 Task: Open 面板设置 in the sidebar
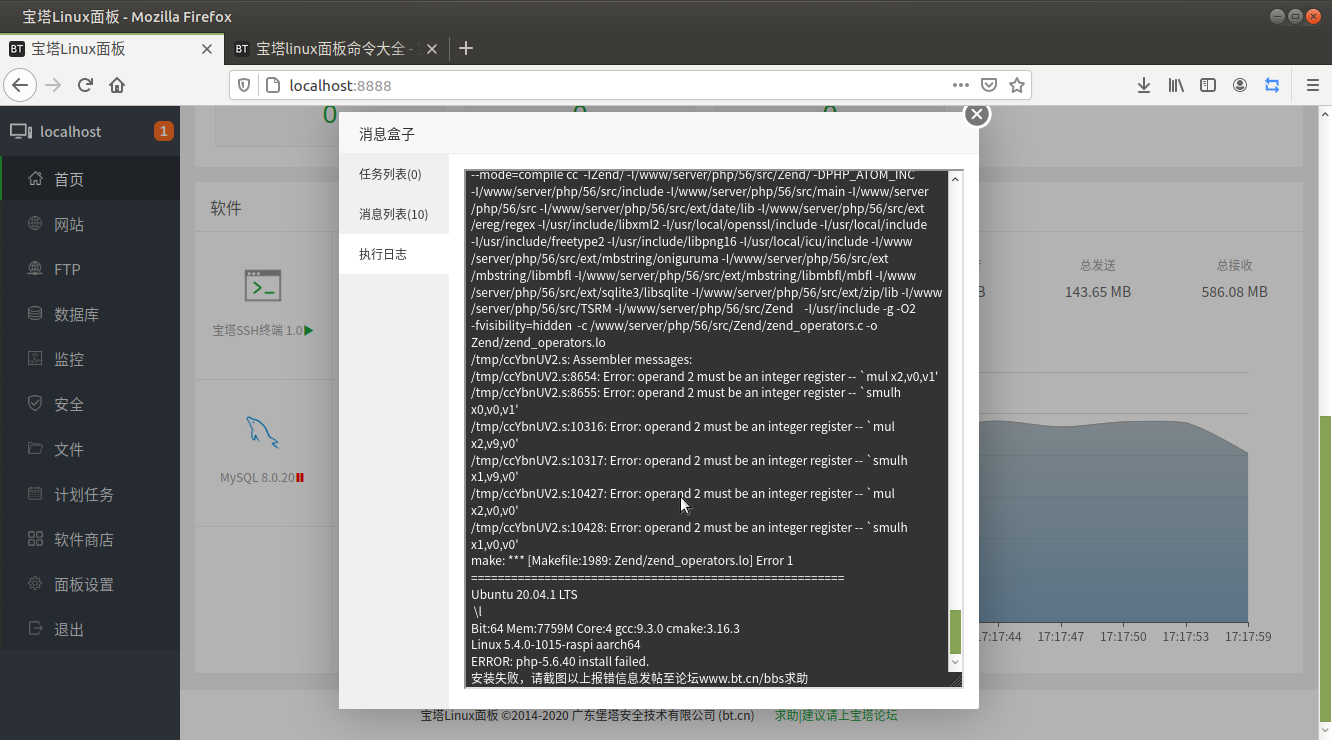tap(90, 584)
